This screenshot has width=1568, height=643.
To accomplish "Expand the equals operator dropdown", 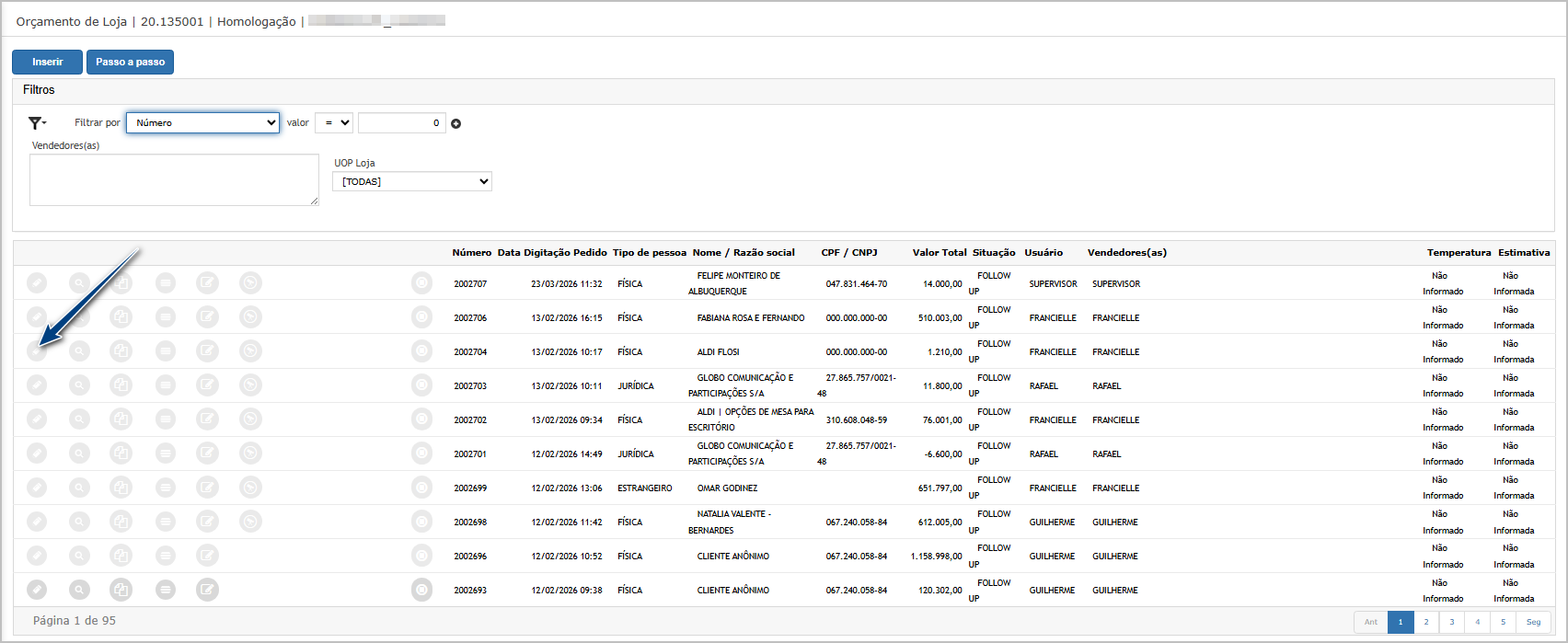I will [333, 122].
